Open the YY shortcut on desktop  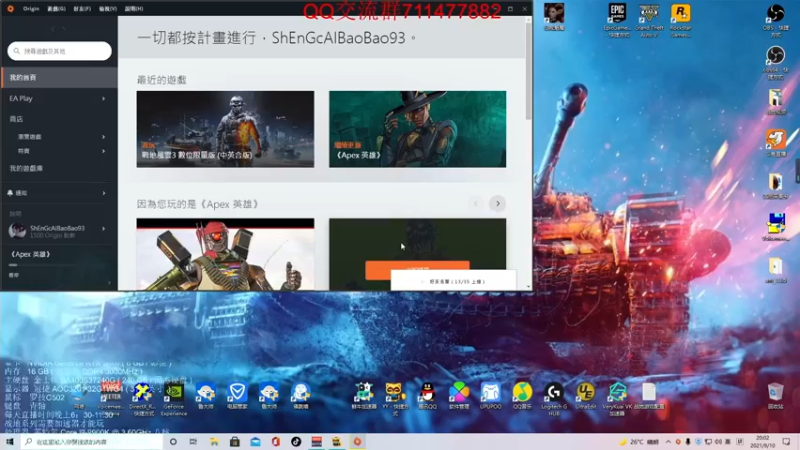[x=393, y=399]
